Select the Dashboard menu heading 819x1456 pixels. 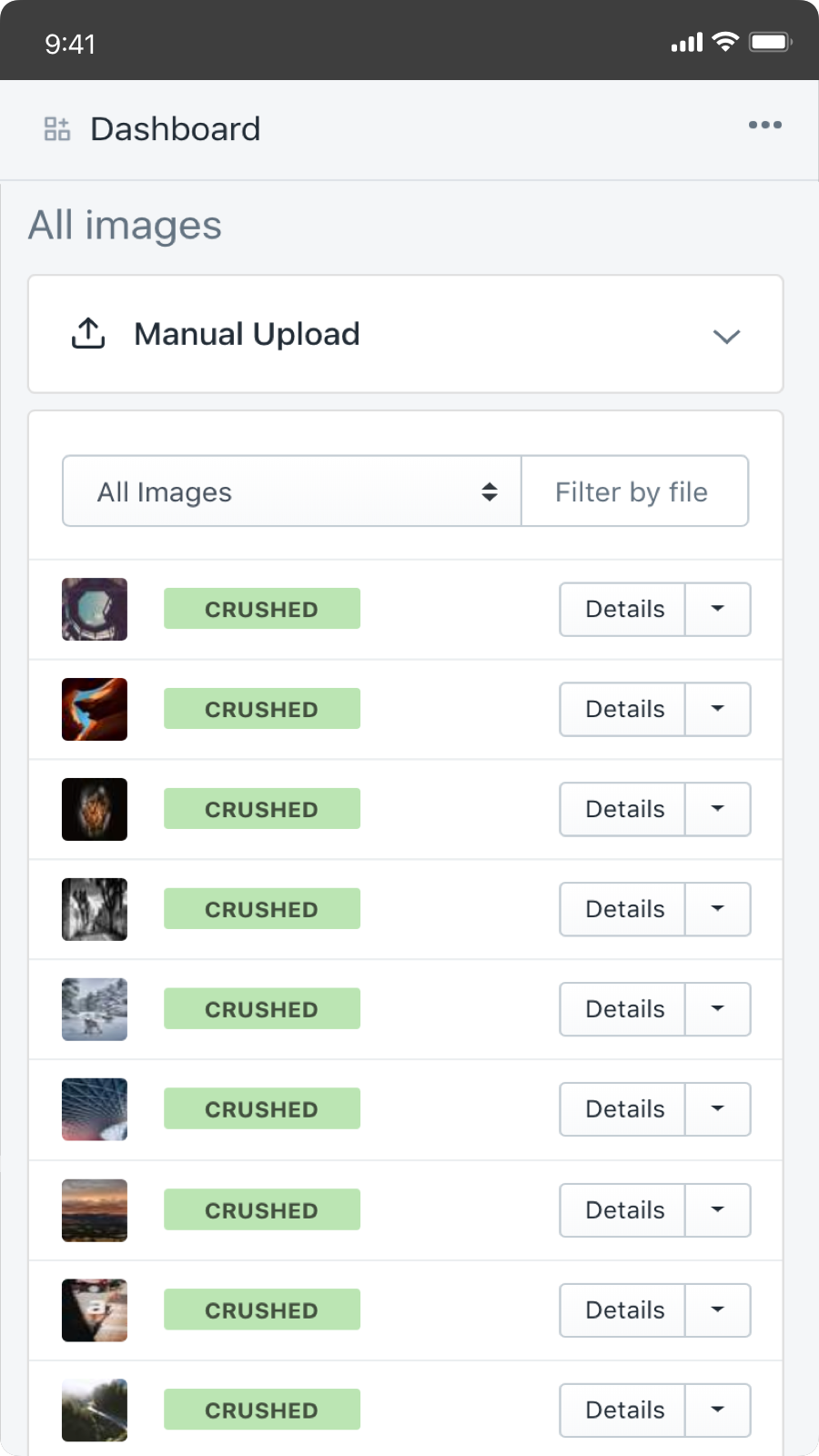(176, 128)
